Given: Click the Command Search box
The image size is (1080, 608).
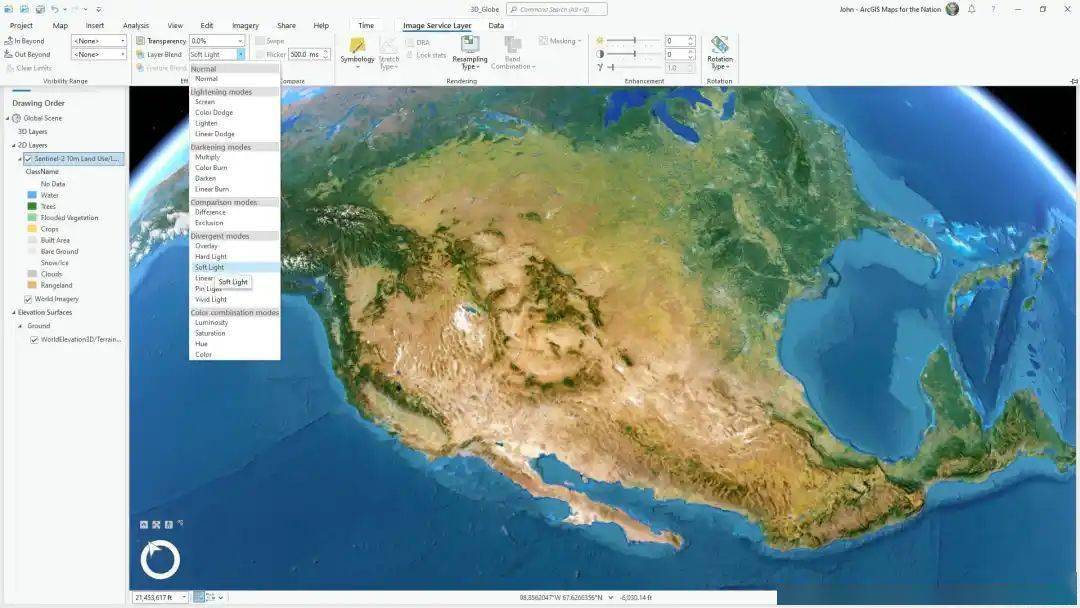Looking at the screenshot, I should (557, 9).
